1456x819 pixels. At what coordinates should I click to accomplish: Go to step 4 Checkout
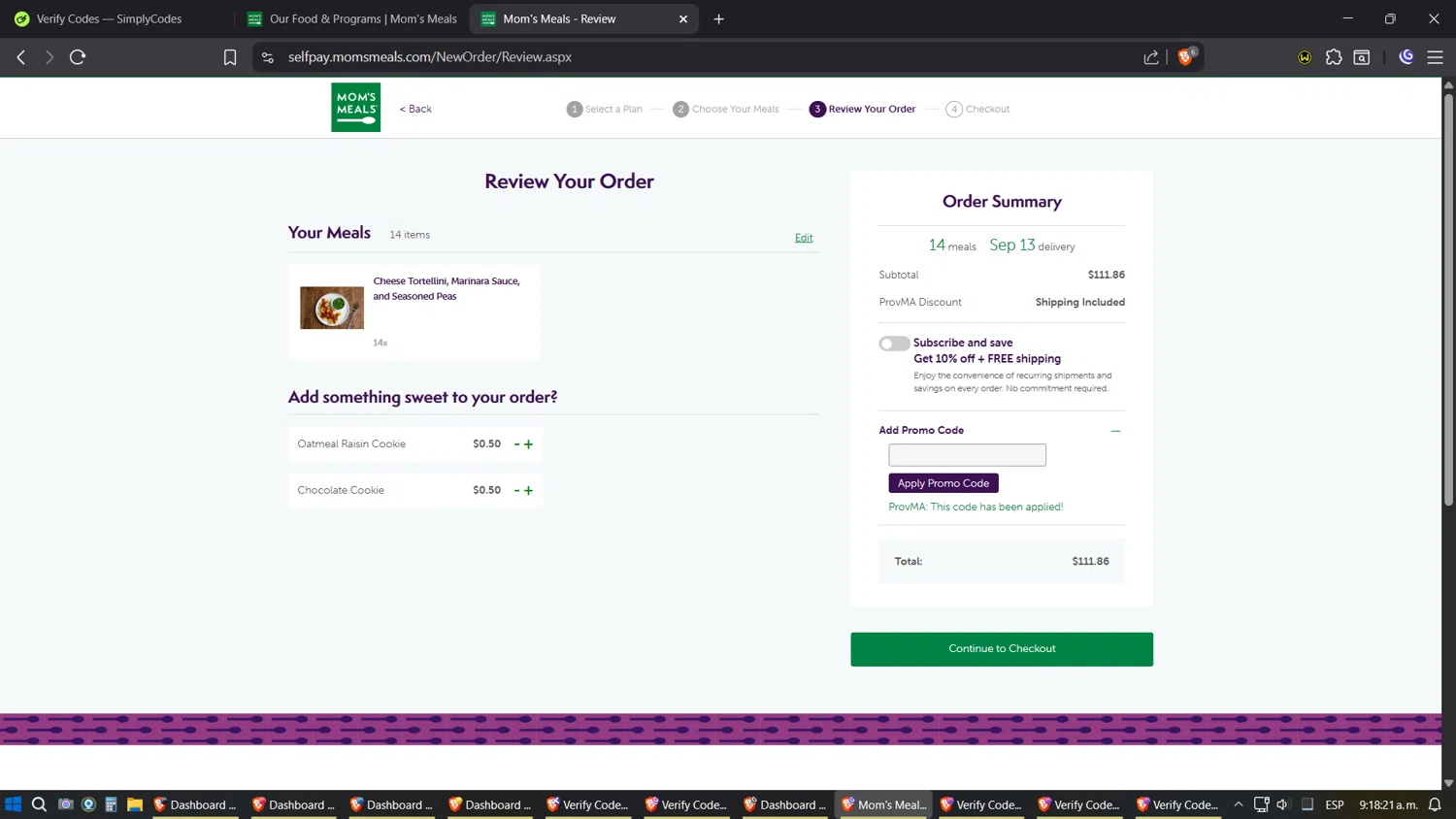point(977,109)
